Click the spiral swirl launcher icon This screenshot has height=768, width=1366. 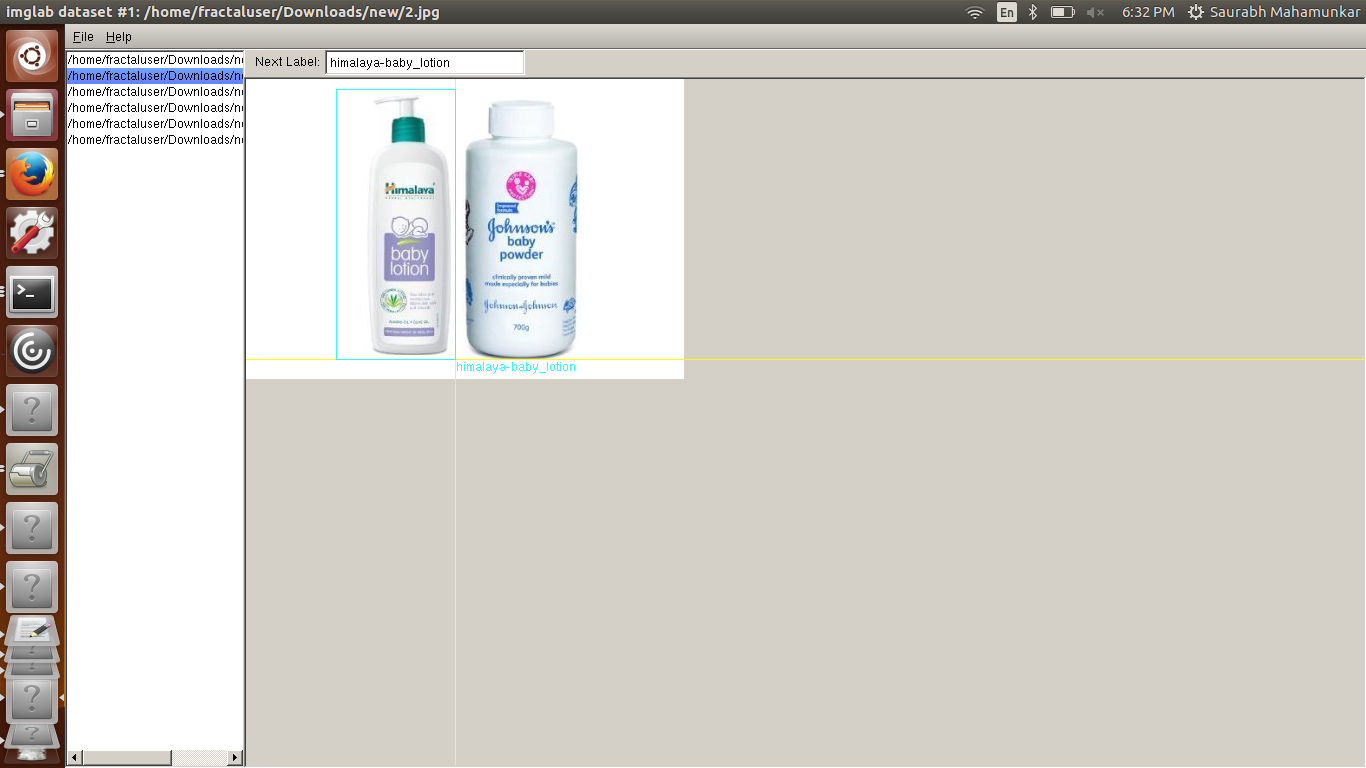pyautogui.click(x=32, y=351)
